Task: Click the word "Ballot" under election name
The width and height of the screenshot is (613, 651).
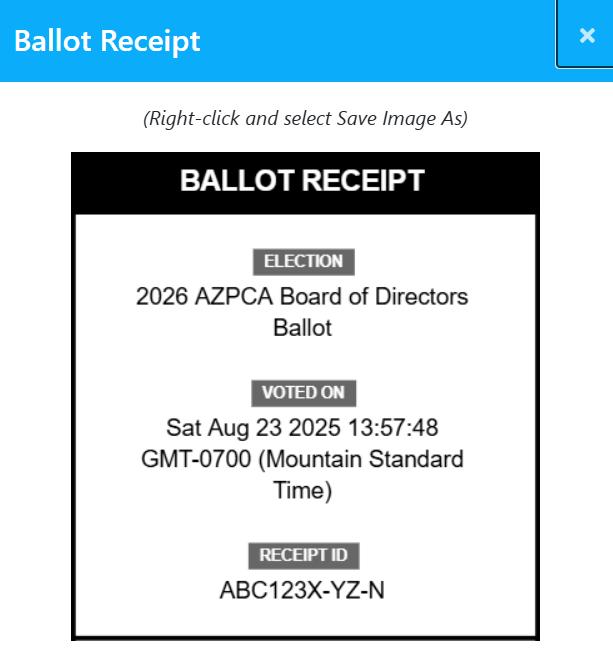Action: [302, 327]
